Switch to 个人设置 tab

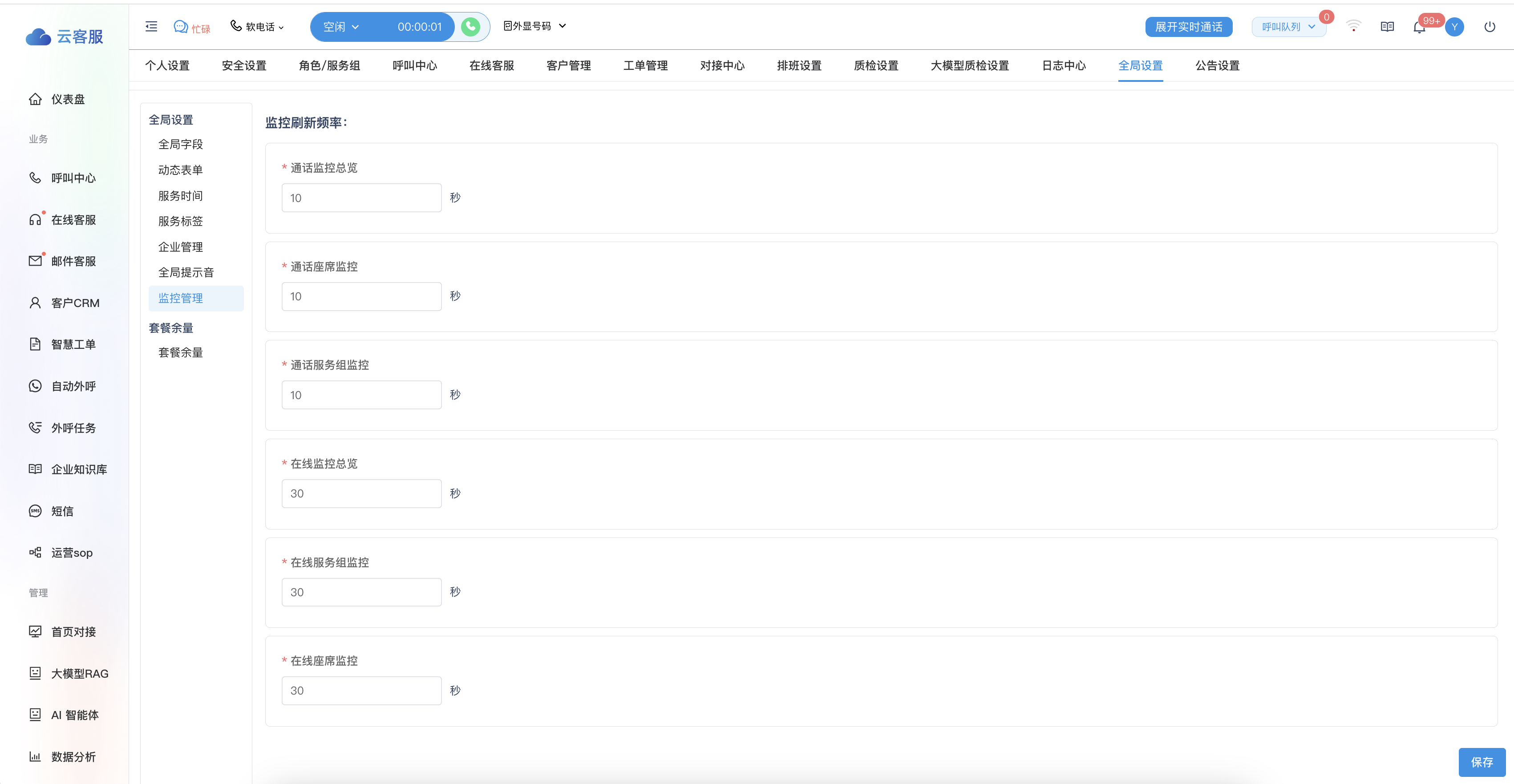167,65
